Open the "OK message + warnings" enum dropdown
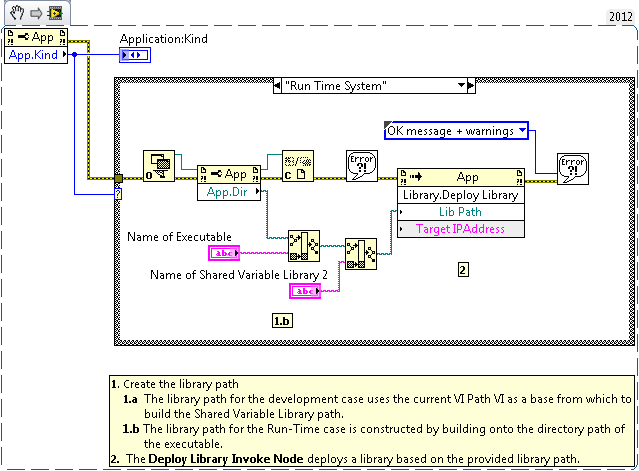The width and height of the screenshot is (639, 471). coord(522,130)
